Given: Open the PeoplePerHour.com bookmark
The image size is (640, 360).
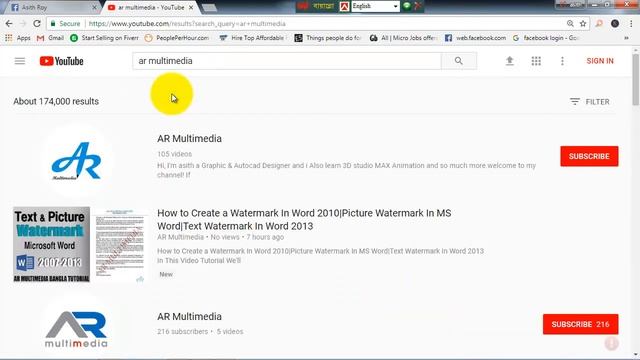Looking at the screenshot, I should point(177,38).
